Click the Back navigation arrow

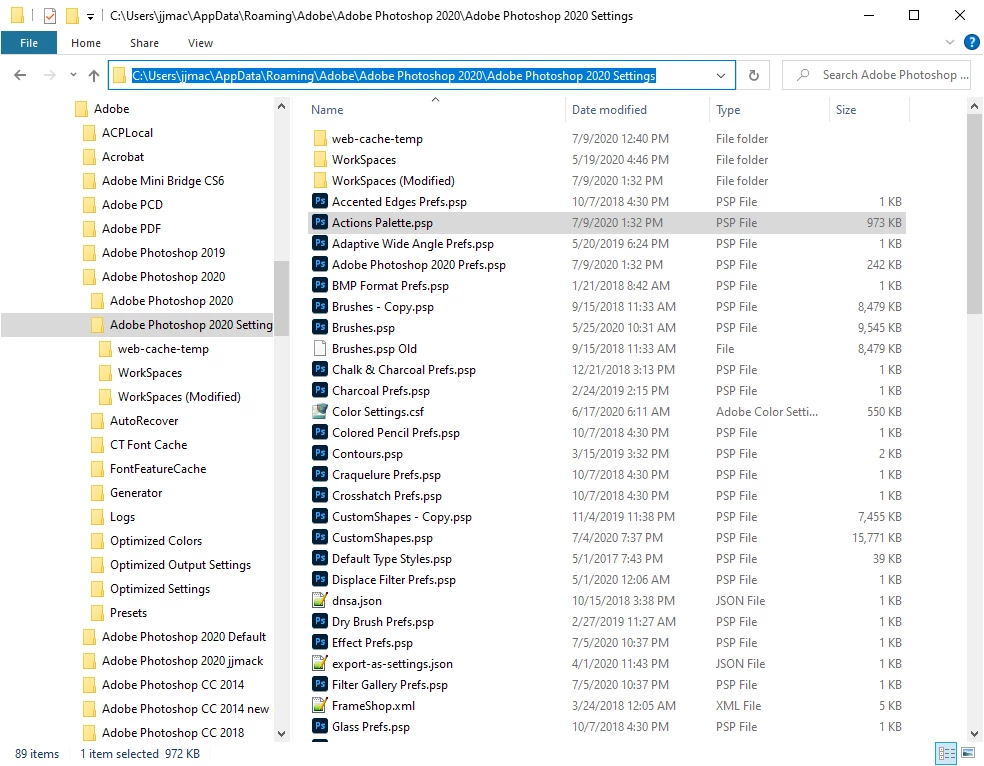click(20, 75)
